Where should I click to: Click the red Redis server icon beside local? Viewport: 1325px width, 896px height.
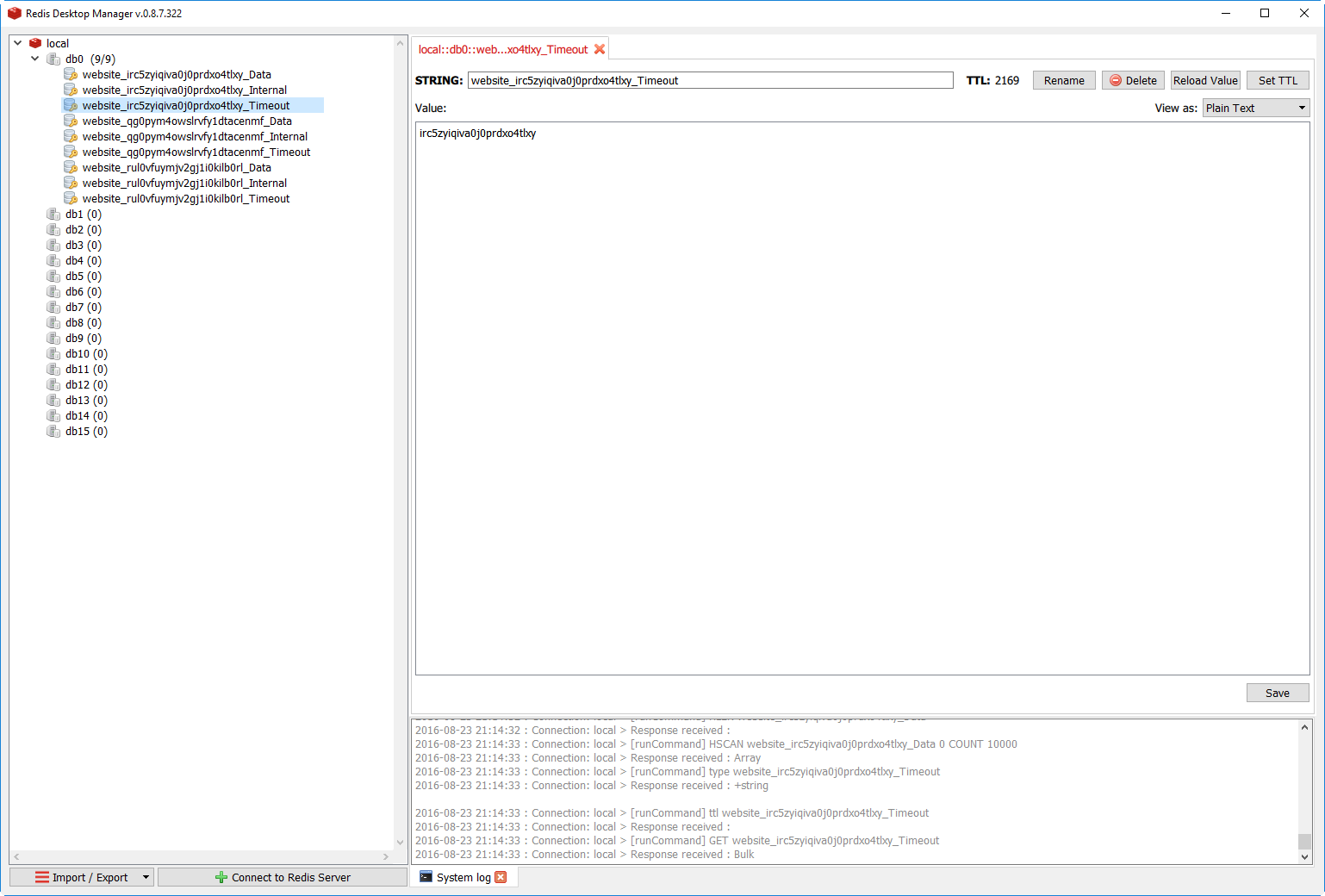(35, 43)
